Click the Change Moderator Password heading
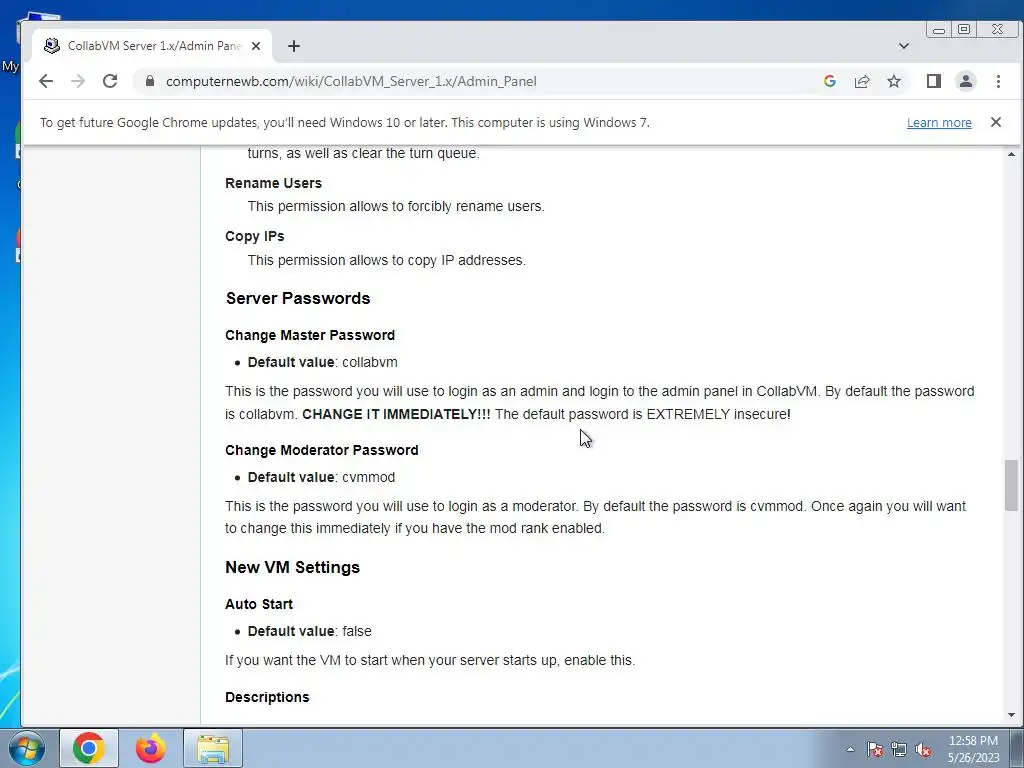The width and height of the screenshot is (1024, 768). [x=322, y=450]
